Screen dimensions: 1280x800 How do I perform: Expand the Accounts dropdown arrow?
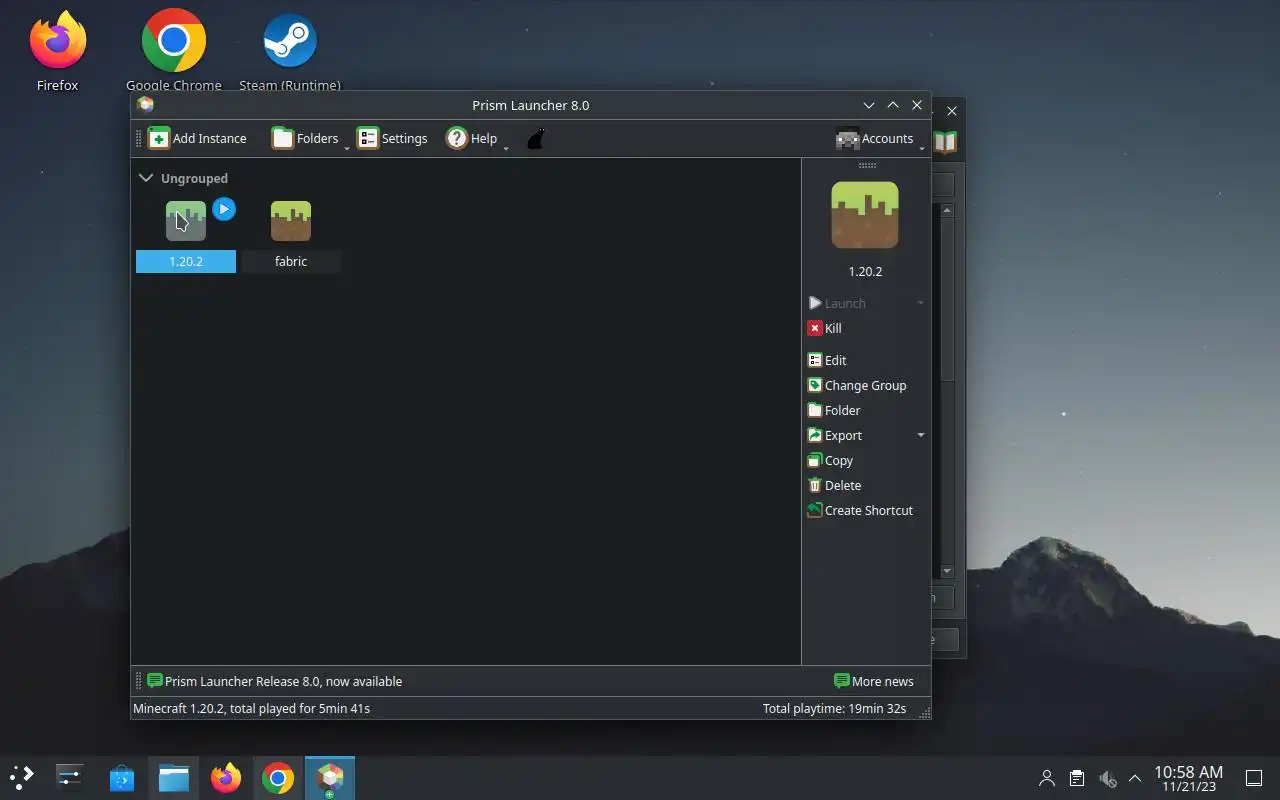tap(922, 147)
